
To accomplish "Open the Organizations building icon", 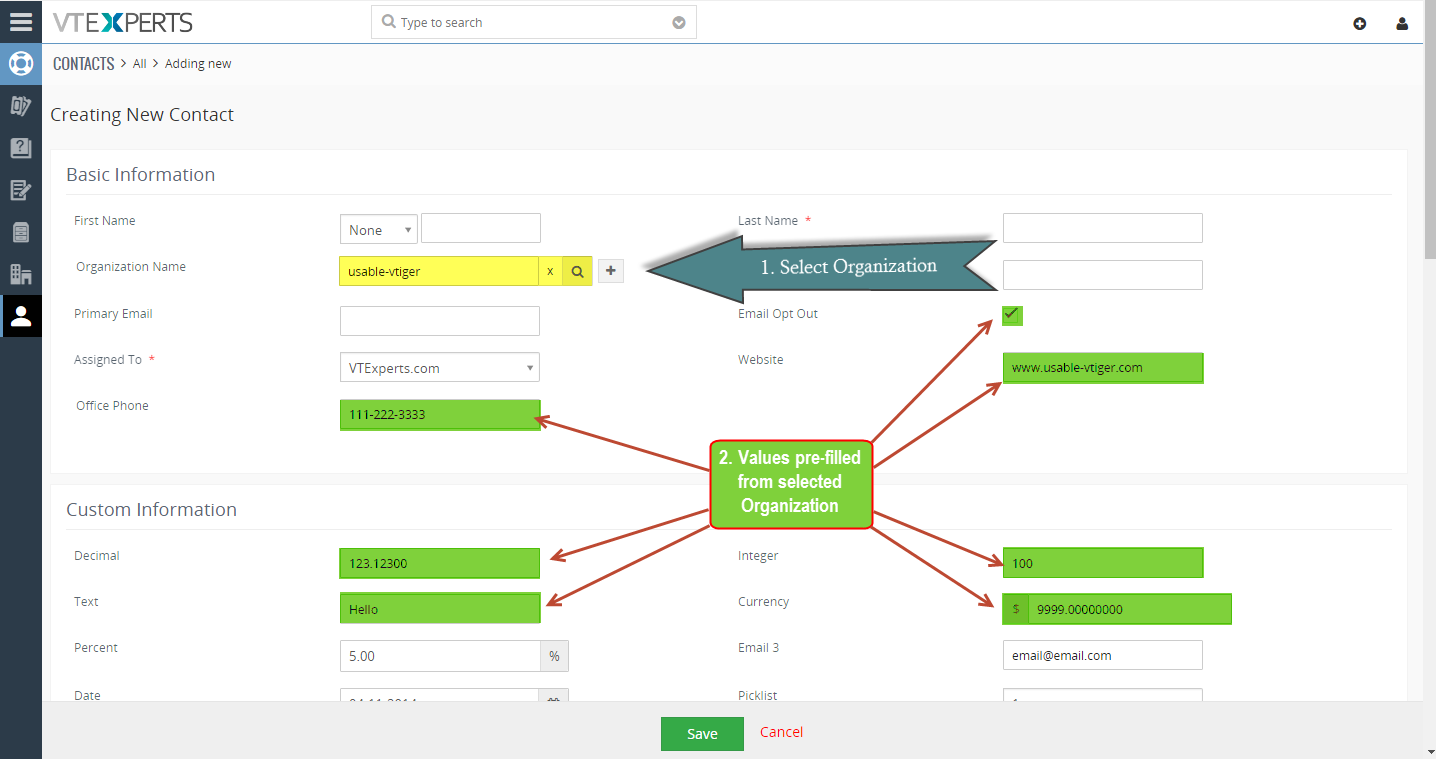I will click(21, 274).
